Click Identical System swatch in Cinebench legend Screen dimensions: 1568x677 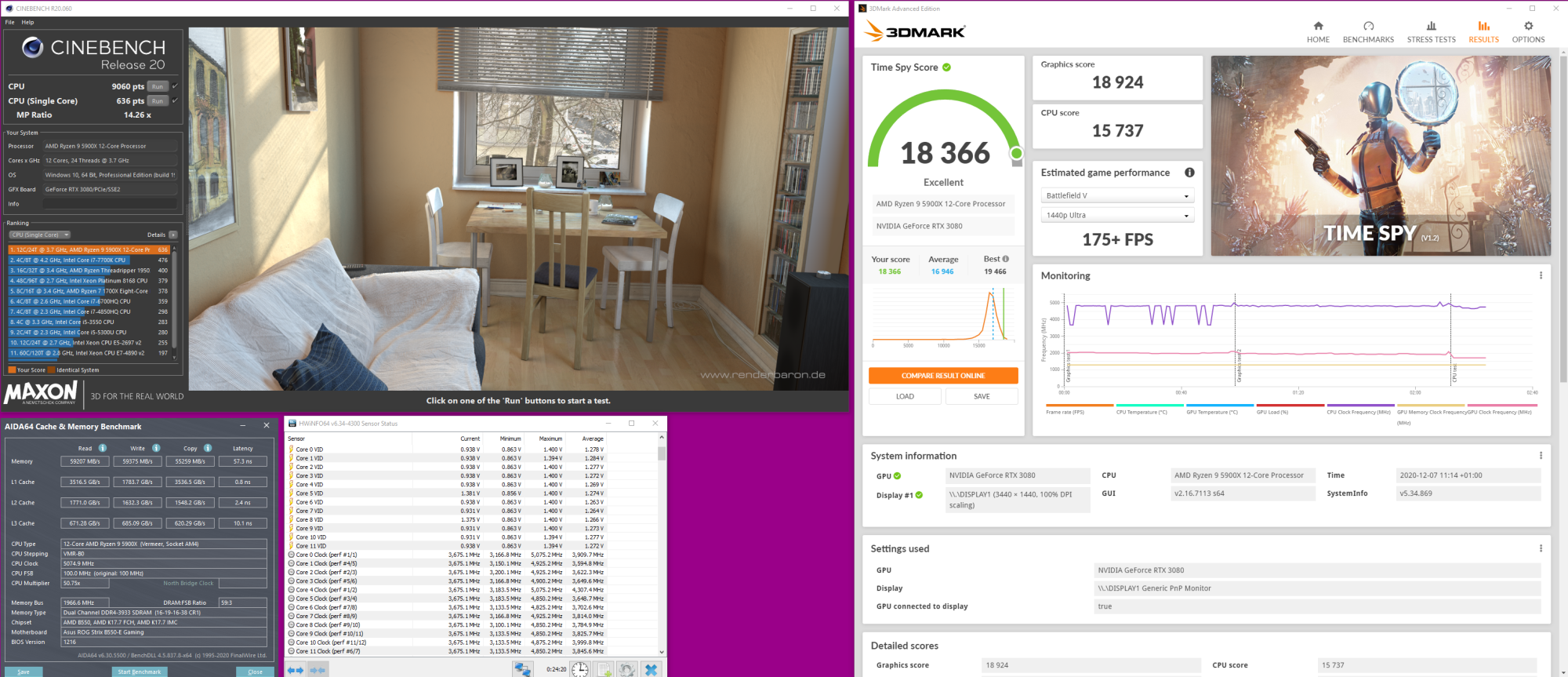click(51, 370)
